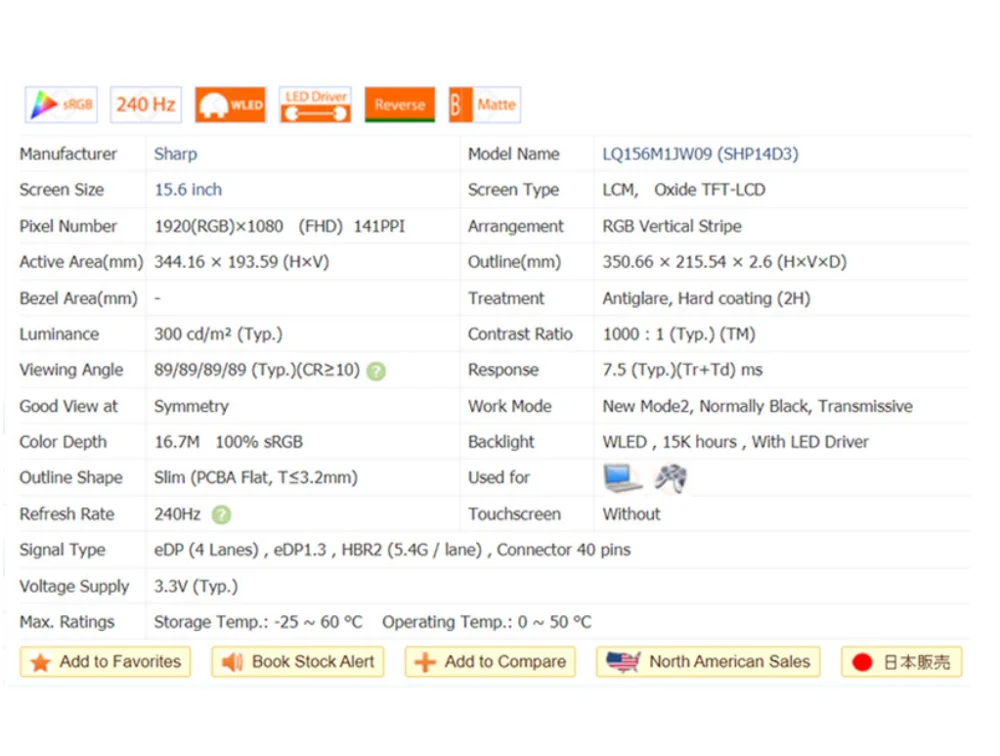Open the 15.6 inch screen size link
Viewport: 1000px width, 756px height.
(188, 189)
